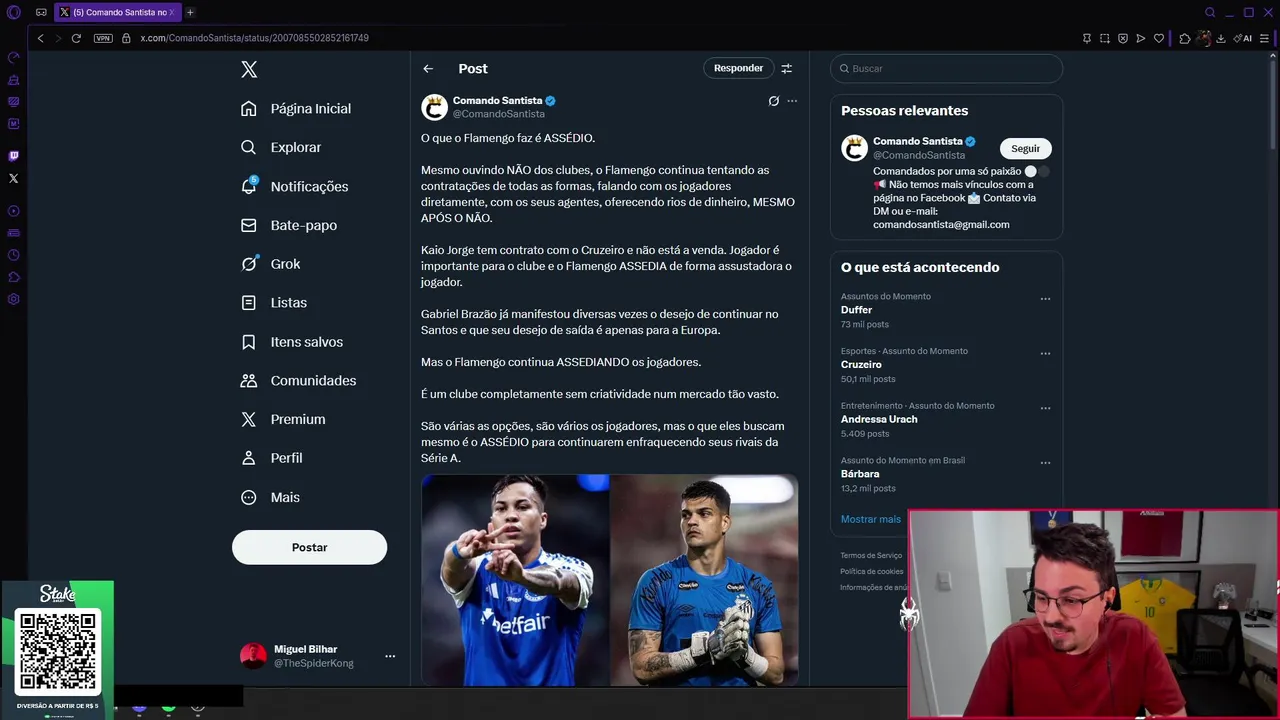This screenshot has height=720, width=1280.
Task: Open Notificações
Action: tap(294, 186)
